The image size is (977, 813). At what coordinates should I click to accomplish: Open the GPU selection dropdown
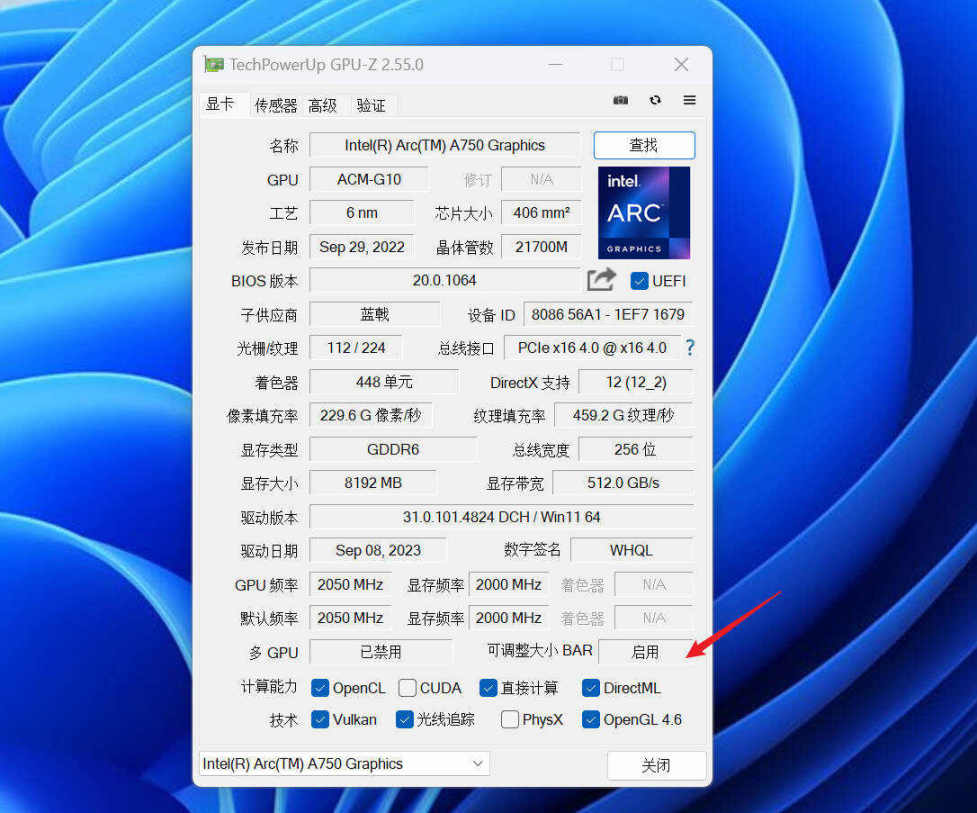(345, 764)
